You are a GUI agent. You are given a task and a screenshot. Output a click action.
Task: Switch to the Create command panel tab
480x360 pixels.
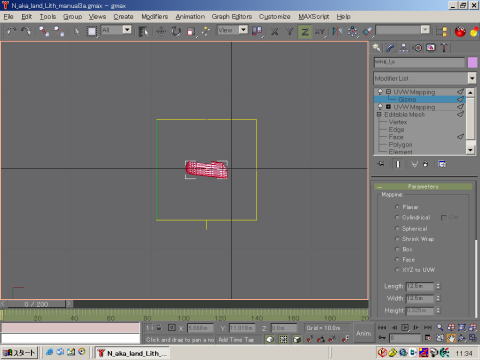point(377,48)
